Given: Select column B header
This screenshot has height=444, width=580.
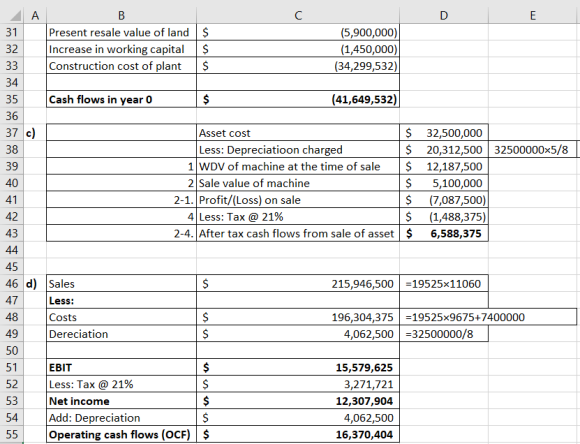Looking at the screenshot, I should coord(121,16).
